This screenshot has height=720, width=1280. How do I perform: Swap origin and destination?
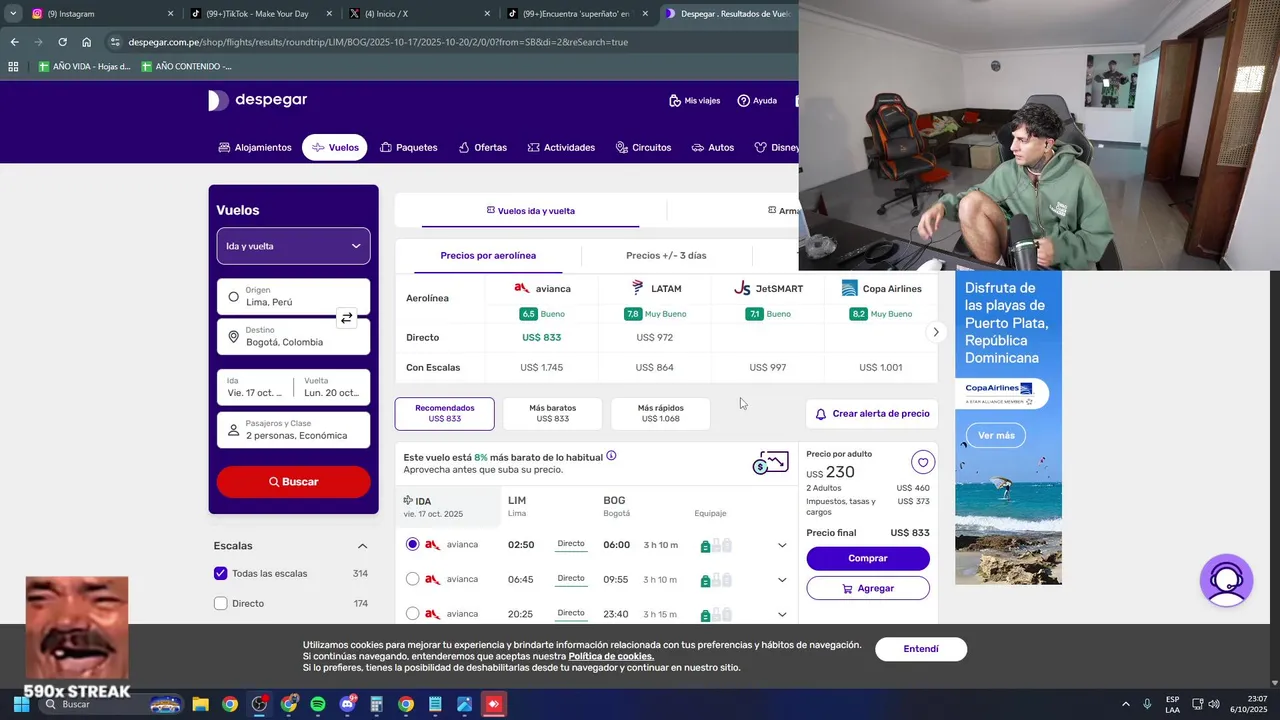346,318
